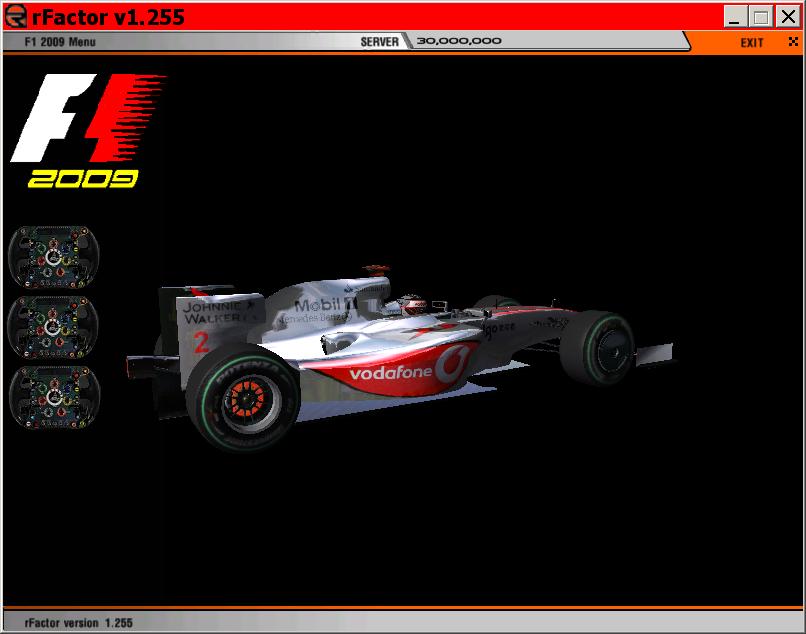
Task: Click the rFactor logo icon in title bar
Action: point(15,16)
